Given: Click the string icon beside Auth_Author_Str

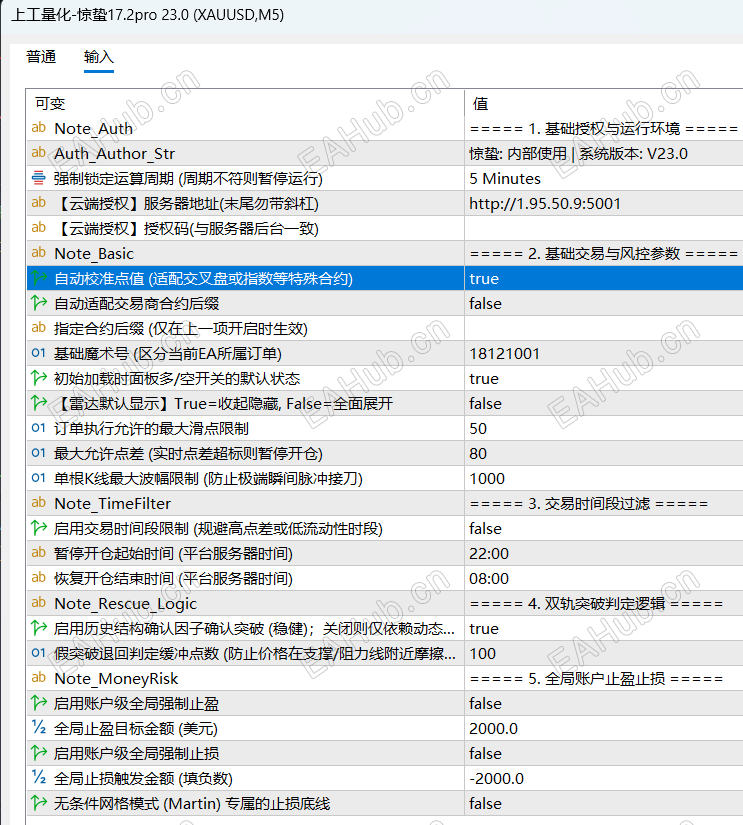Looking at the screenshot, I should [x=38, y=153].
